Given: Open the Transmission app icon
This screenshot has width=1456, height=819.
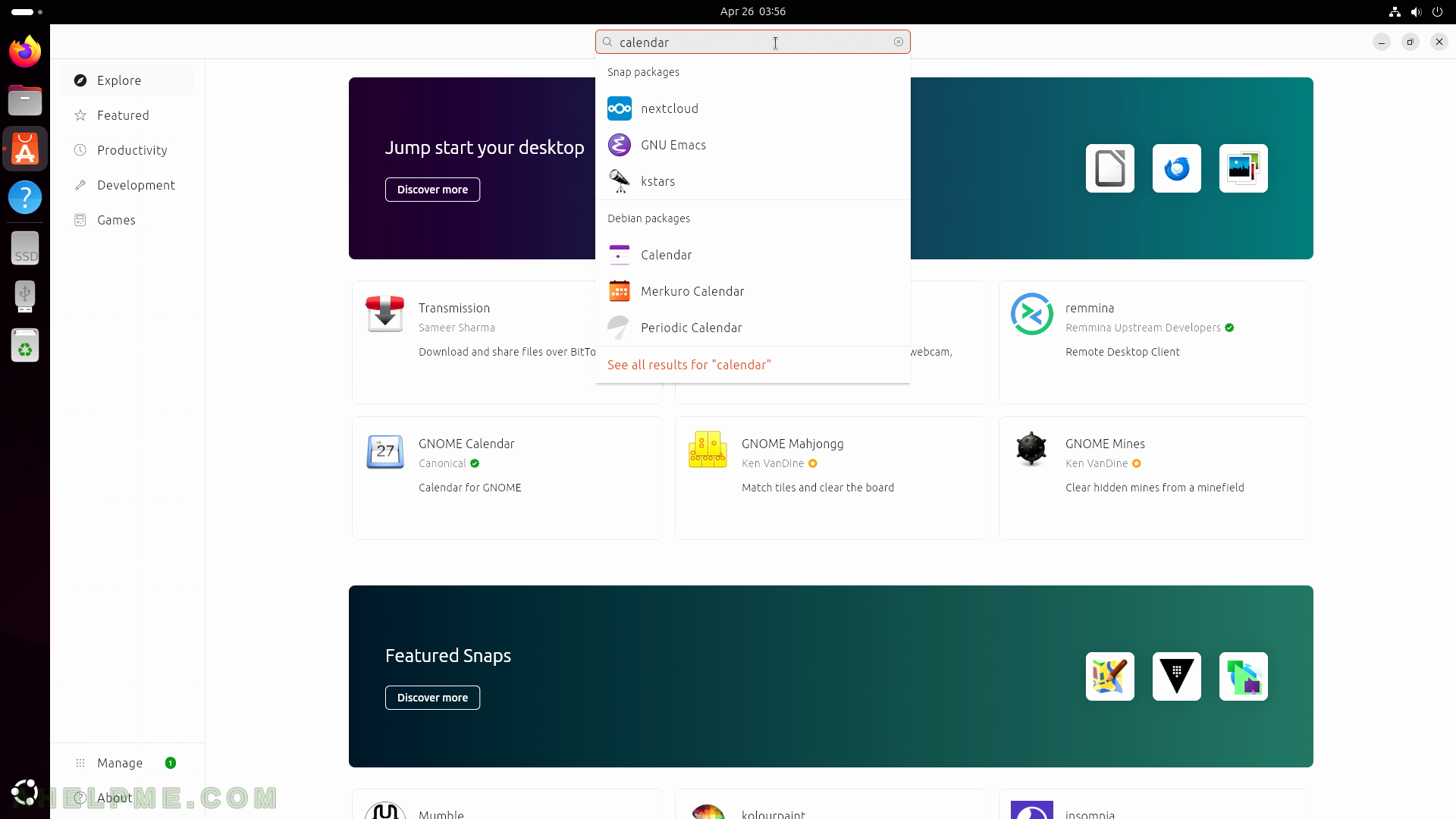Looking at the screenshot, I should (x=385, y=314).
